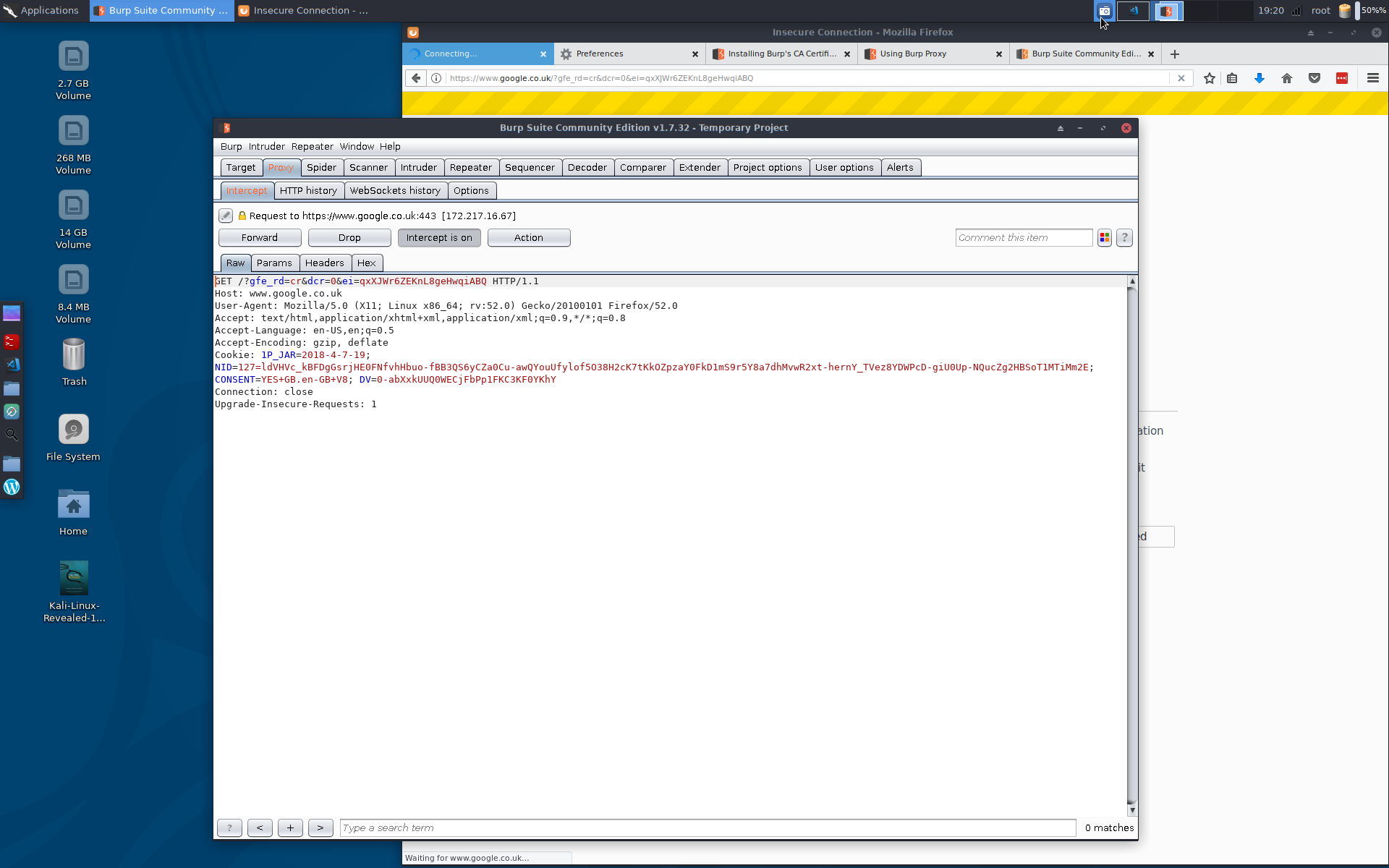Bookmark the page with the star
This screenshot has height=868, width=1389.
(x=1209, y=78)
